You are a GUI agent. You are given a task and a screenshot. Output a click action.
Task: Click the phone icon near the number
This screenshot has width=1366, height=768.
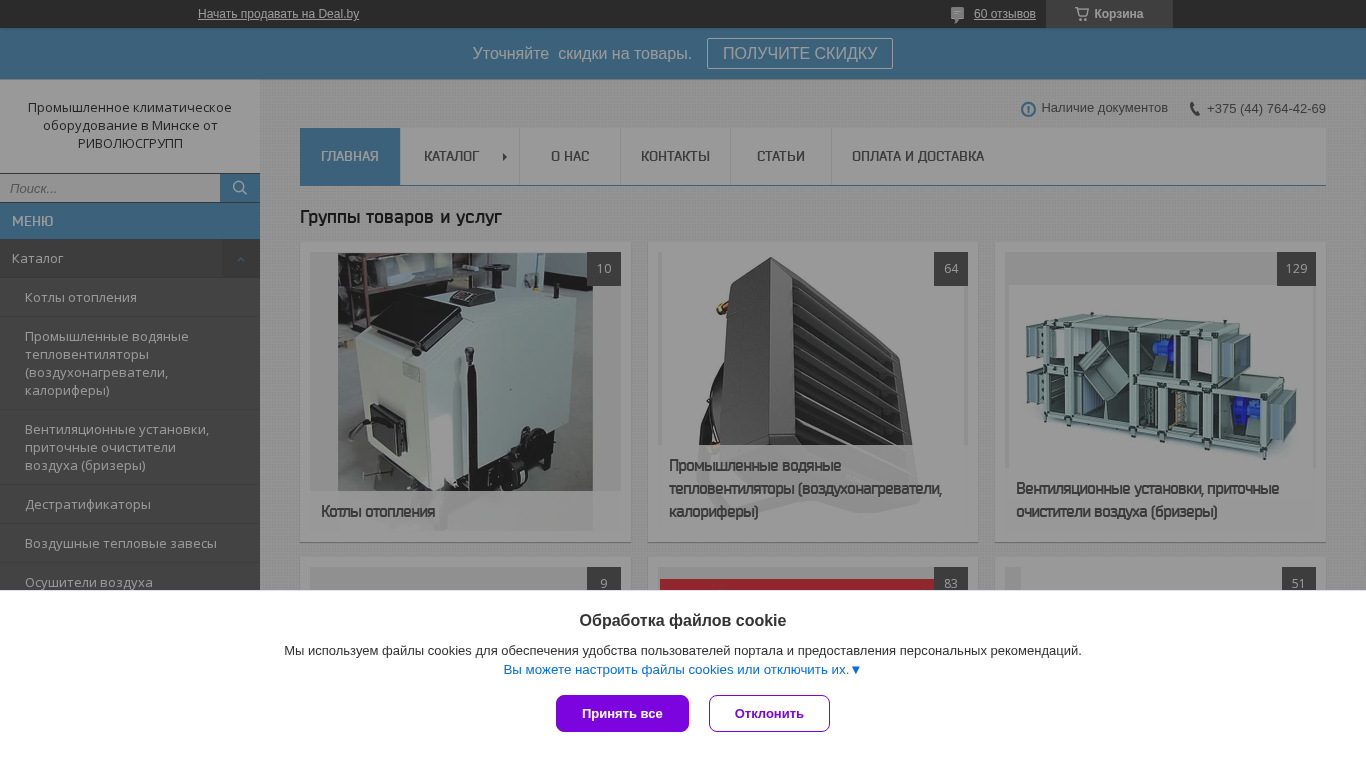click(x=1194, y=109)
